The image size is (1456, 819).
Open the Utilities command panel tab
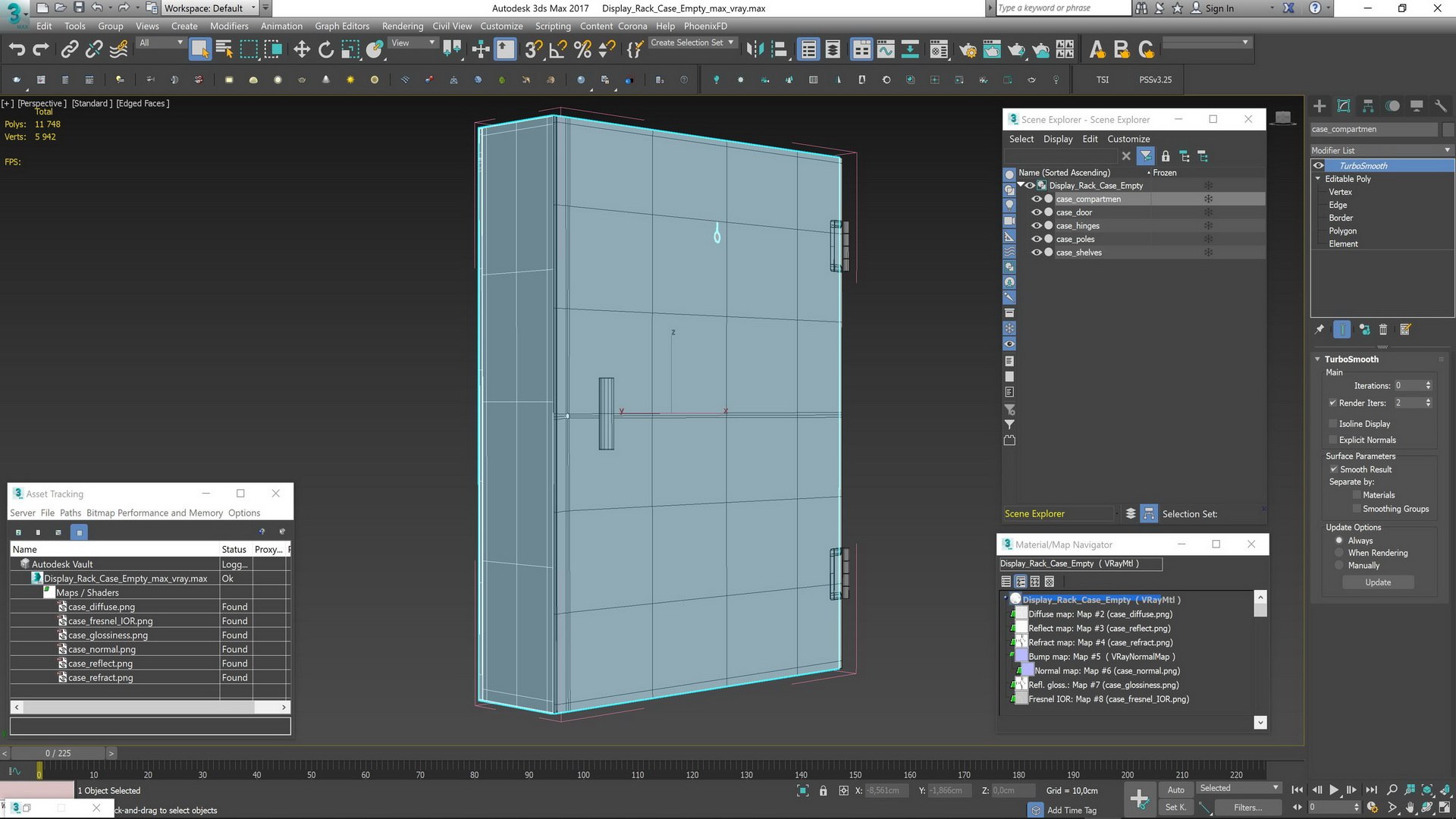click(1441, 106)
